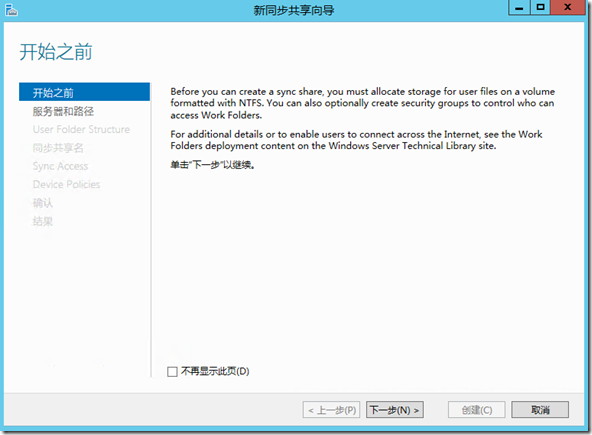Screen dimensions: 592x435
Task: Select the User Folder Structure step
Action: pyautogui.click(x=81, y=130)
